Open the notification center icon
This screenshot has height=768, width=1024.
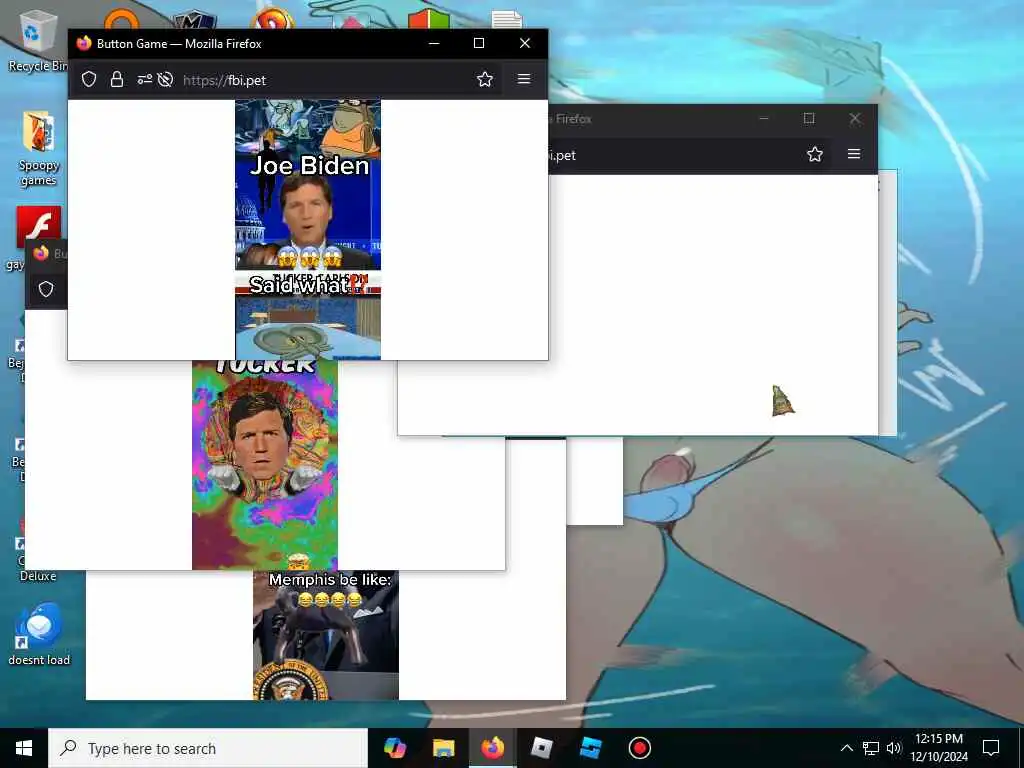click(x=991, y=748)
